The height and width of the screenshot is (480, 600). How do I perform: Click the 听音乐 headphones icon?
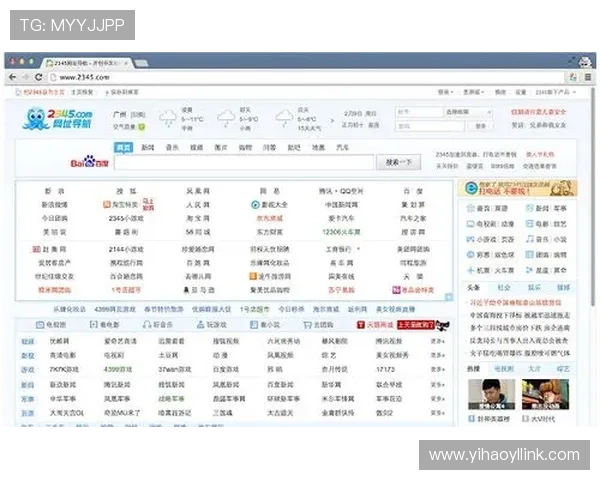pos(147,325)
